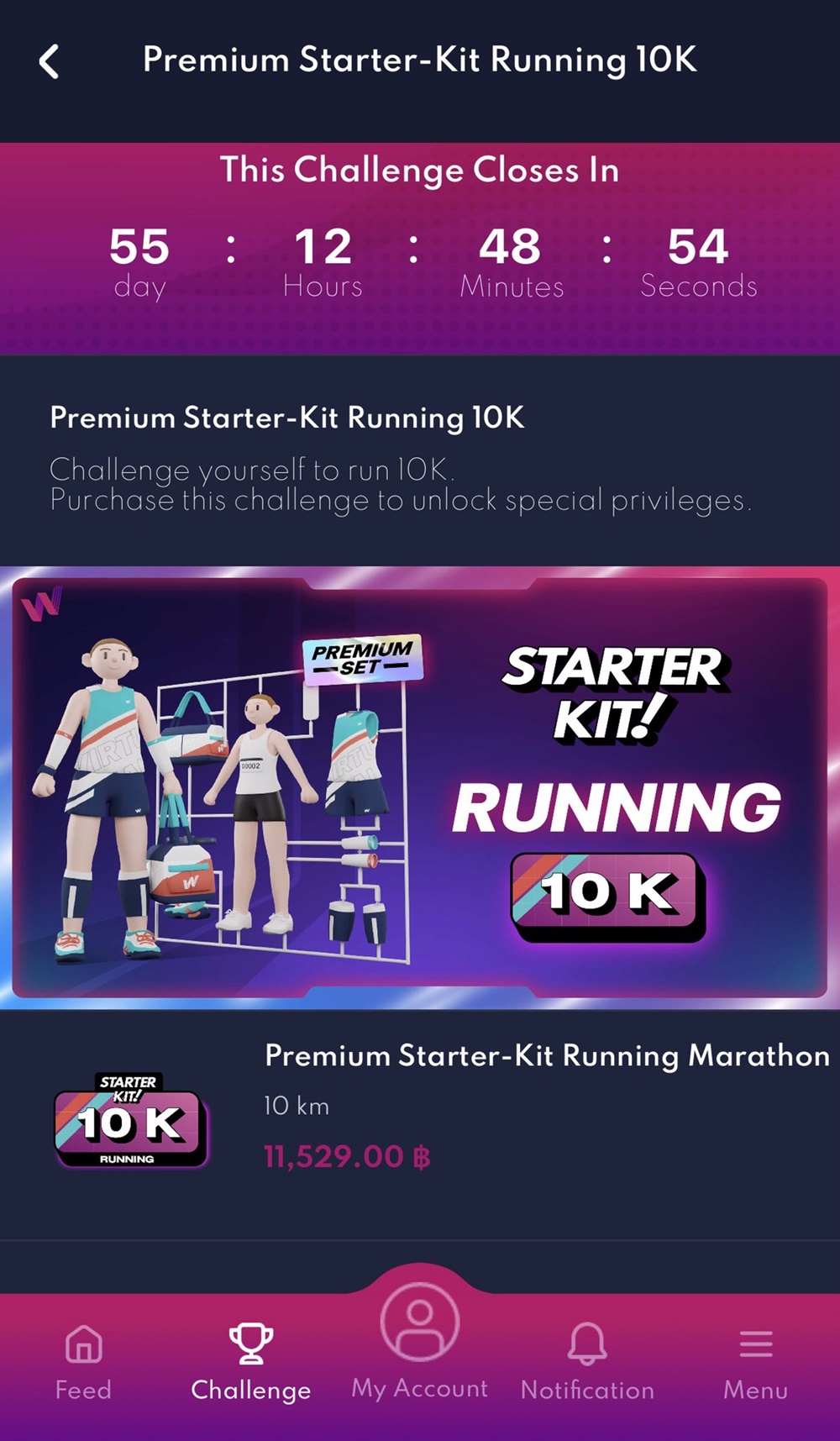Open the My Account profile icon
This screenshot has width=840, height=1441.
(419, 1321)
